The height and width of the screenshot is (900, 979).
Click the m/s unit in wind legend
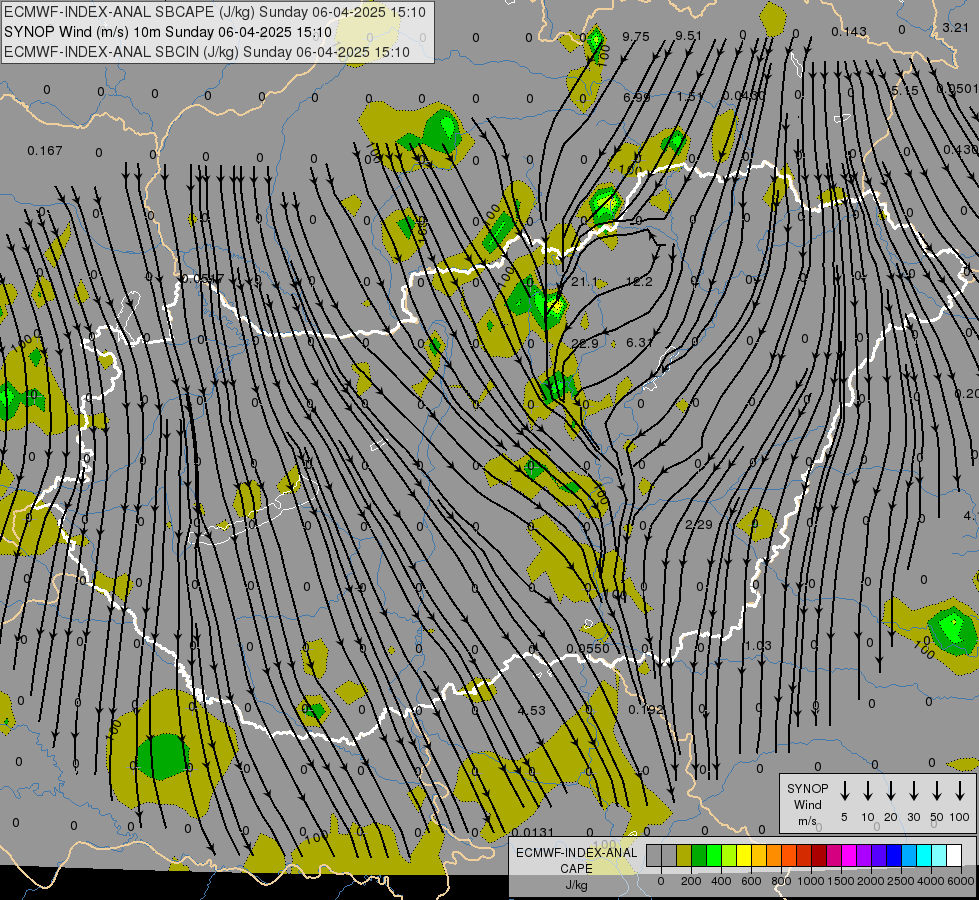[x=807, y=821]
